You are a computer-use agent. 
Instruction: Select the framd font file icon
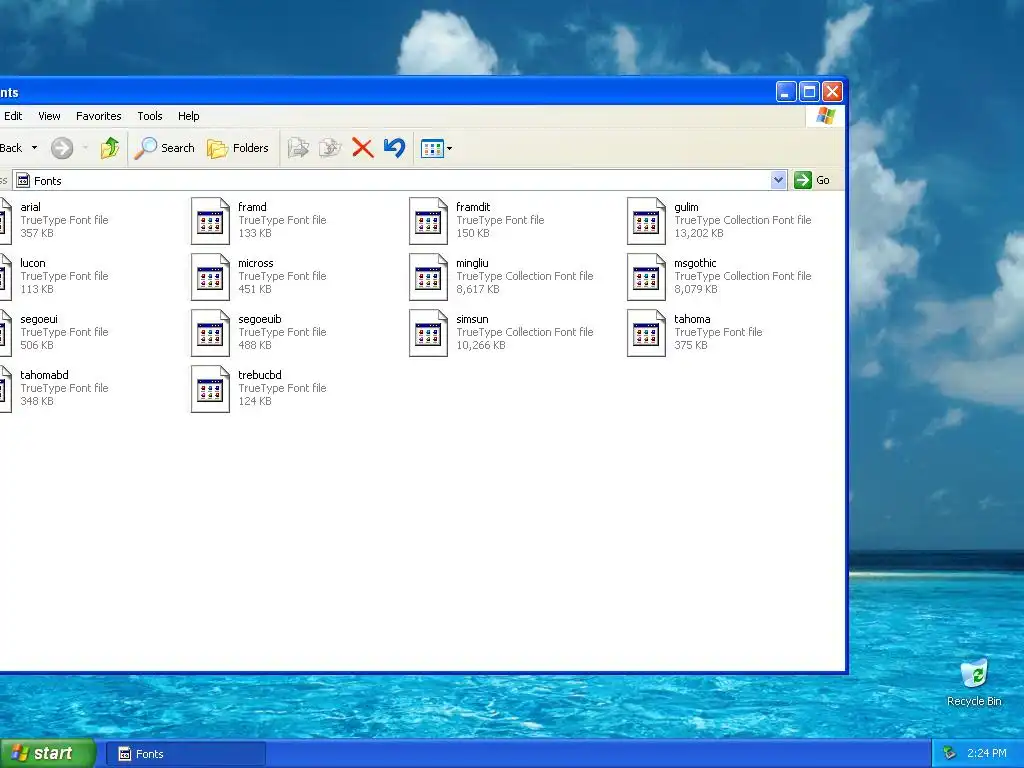pyautogui.click(x=210, y=221)
